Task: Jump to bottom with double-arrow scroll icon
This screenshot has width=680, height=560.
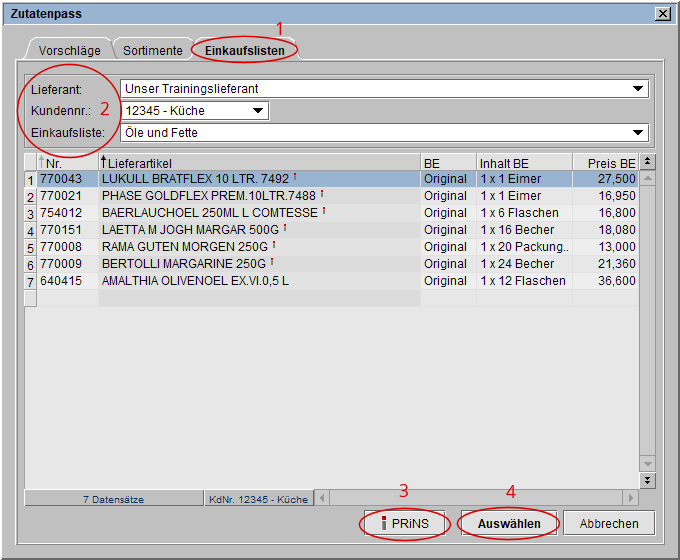Action: coord(647,480)
